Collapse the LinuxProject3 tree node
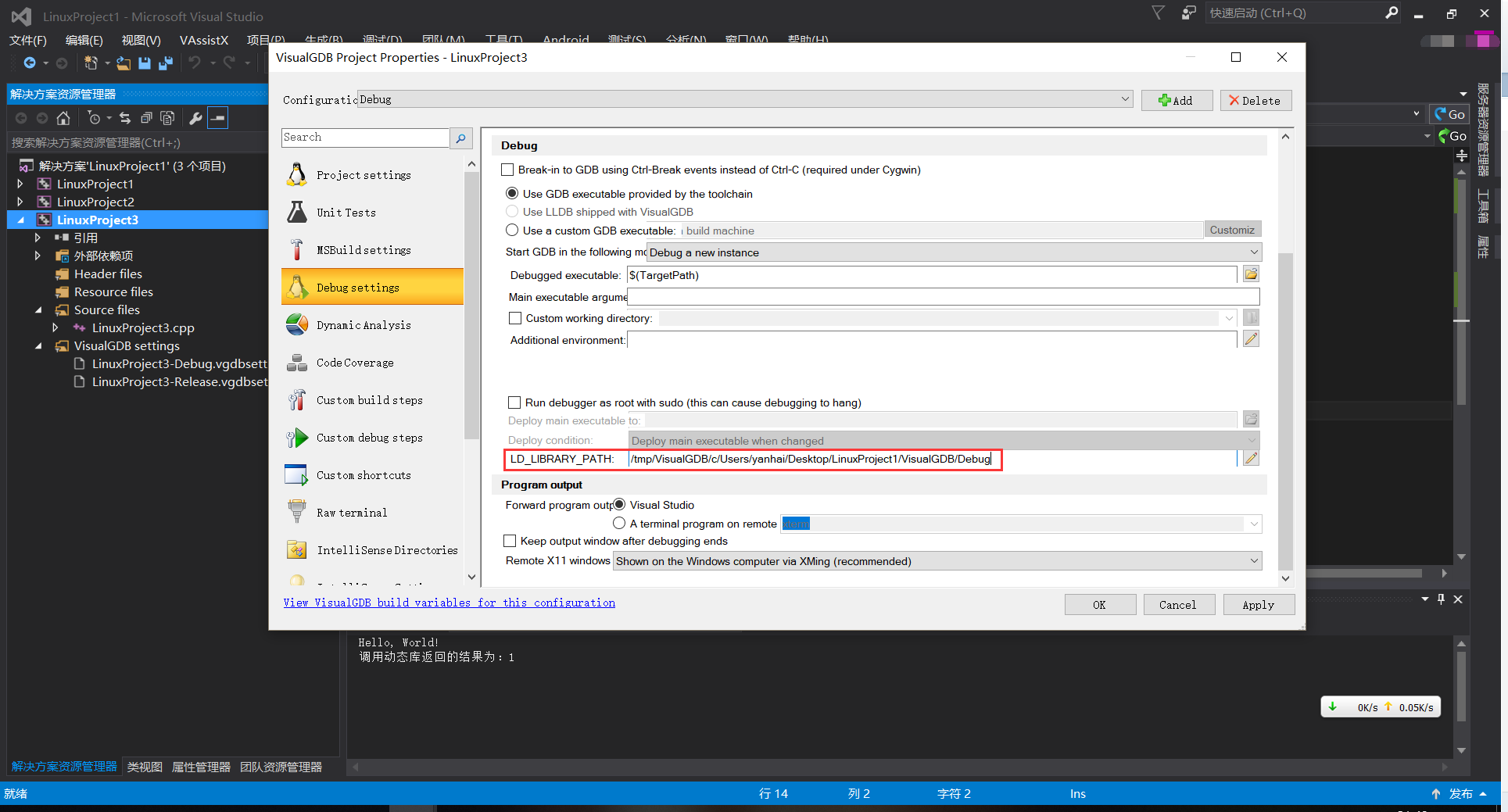This screenshot has height=812, width=1508. 22,220
